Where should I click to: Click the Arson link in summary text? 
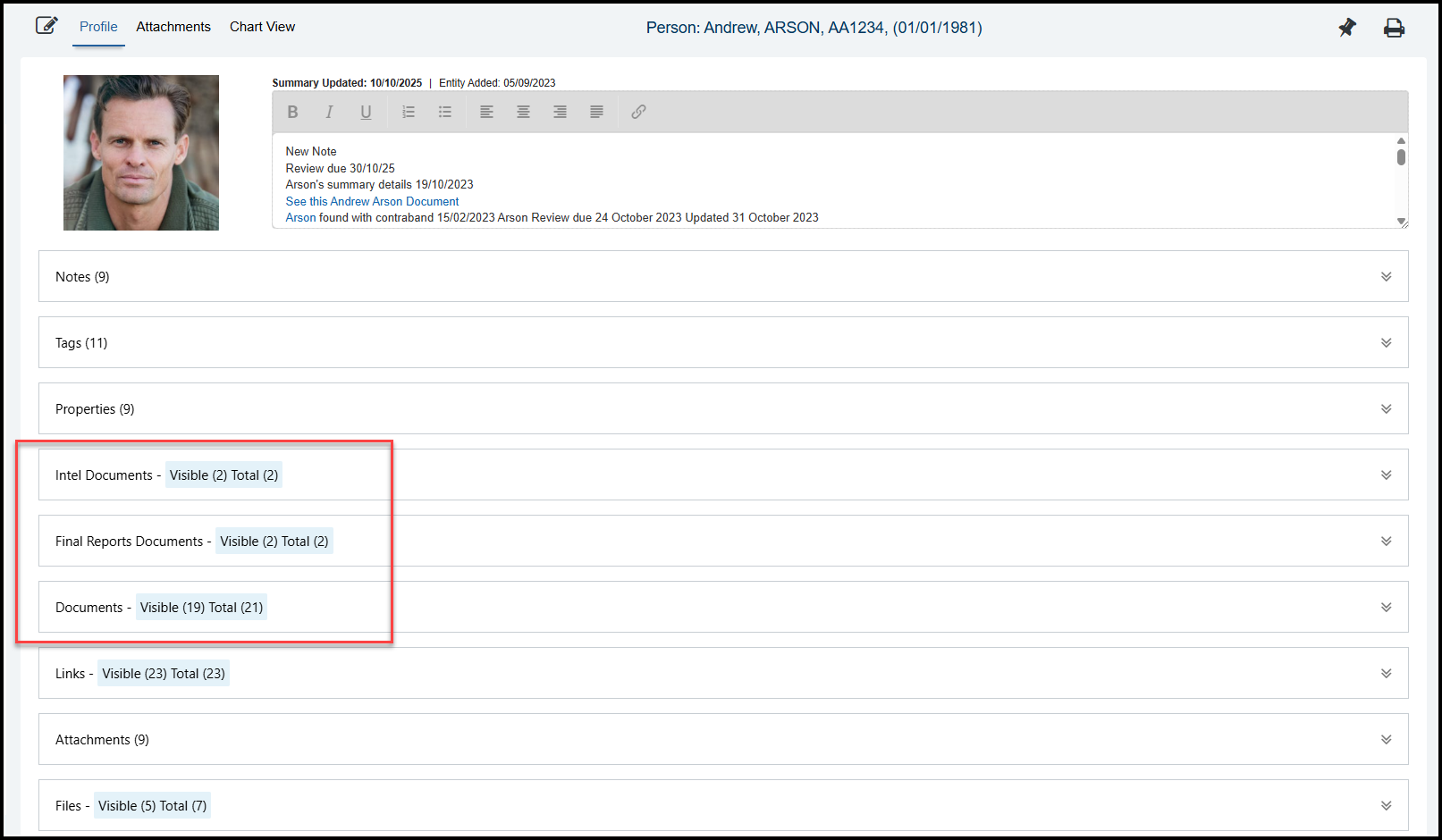click(300, 218)
